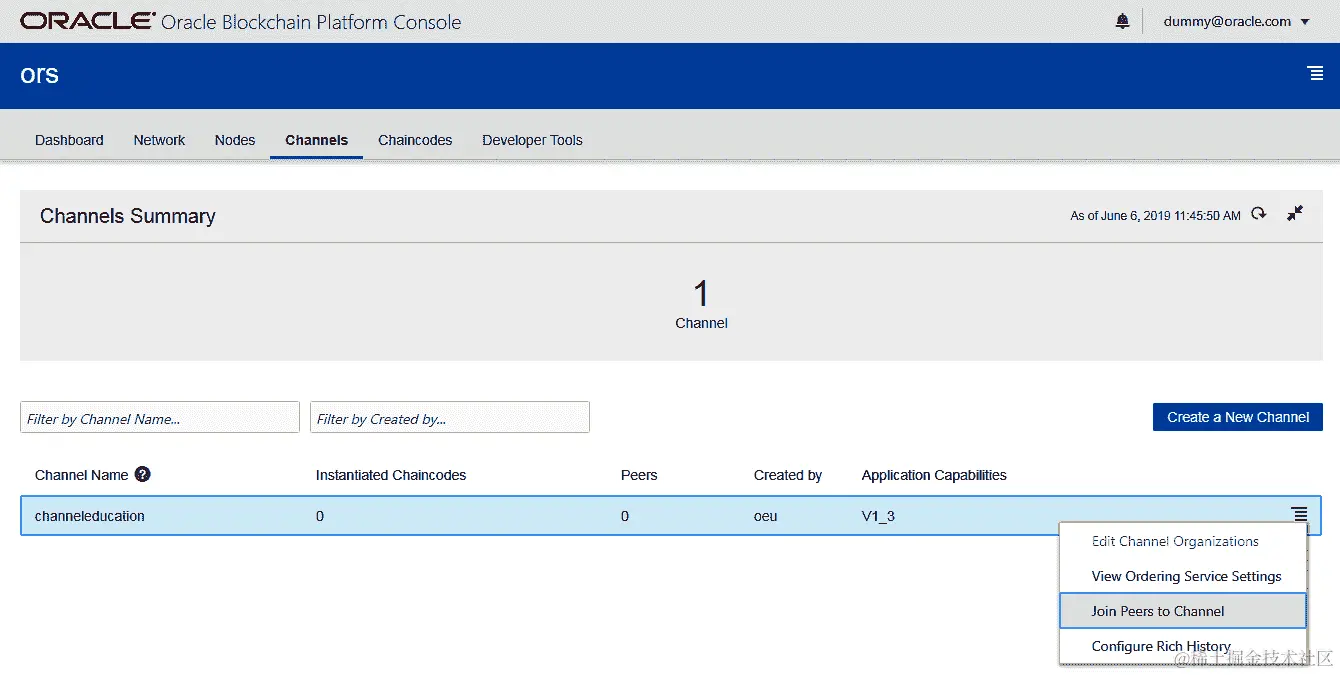
Task: Refresh the Channels Summary data
Action: pos(1259,213)
